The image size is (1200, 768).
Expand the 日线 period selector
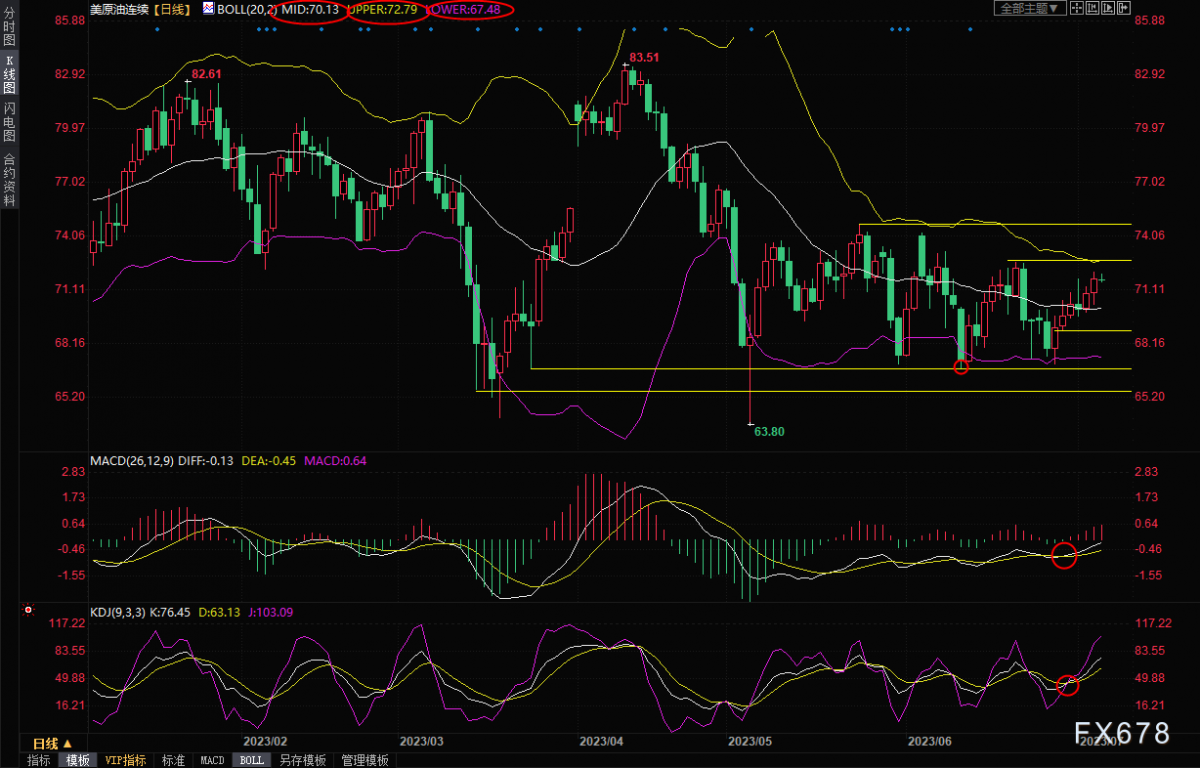tap(52, 743)
